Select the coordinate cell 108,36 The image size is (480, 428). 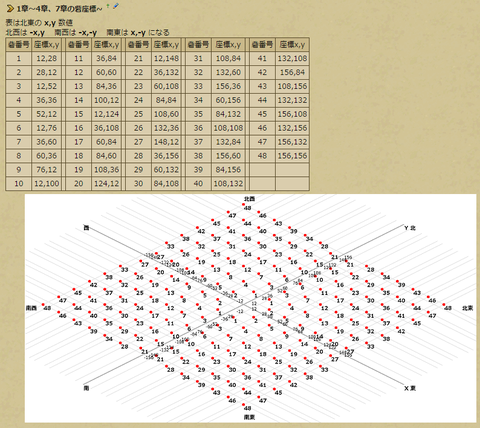106,170
